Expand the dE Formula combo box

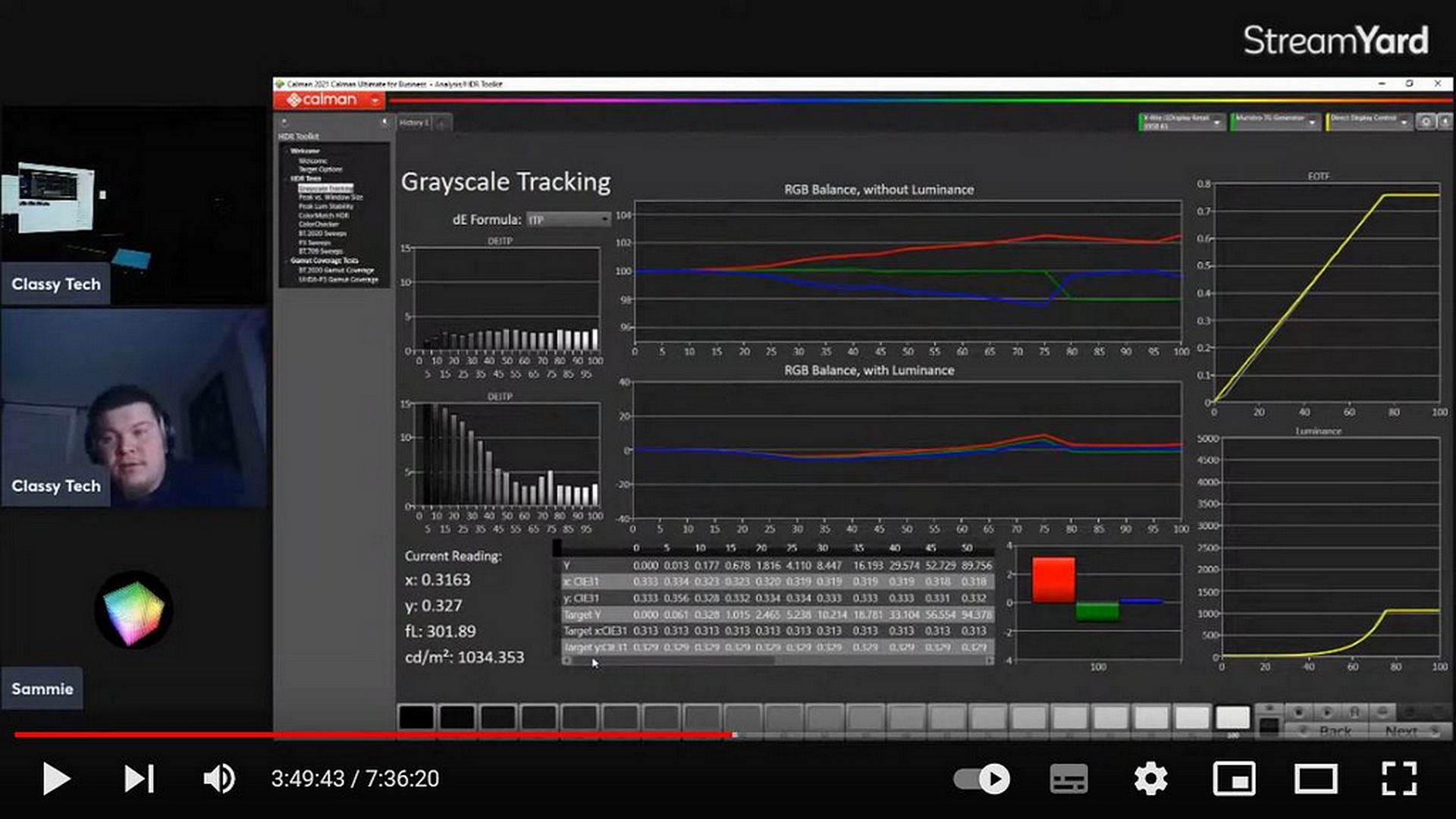pyautogui.click(x=604, y=220)
